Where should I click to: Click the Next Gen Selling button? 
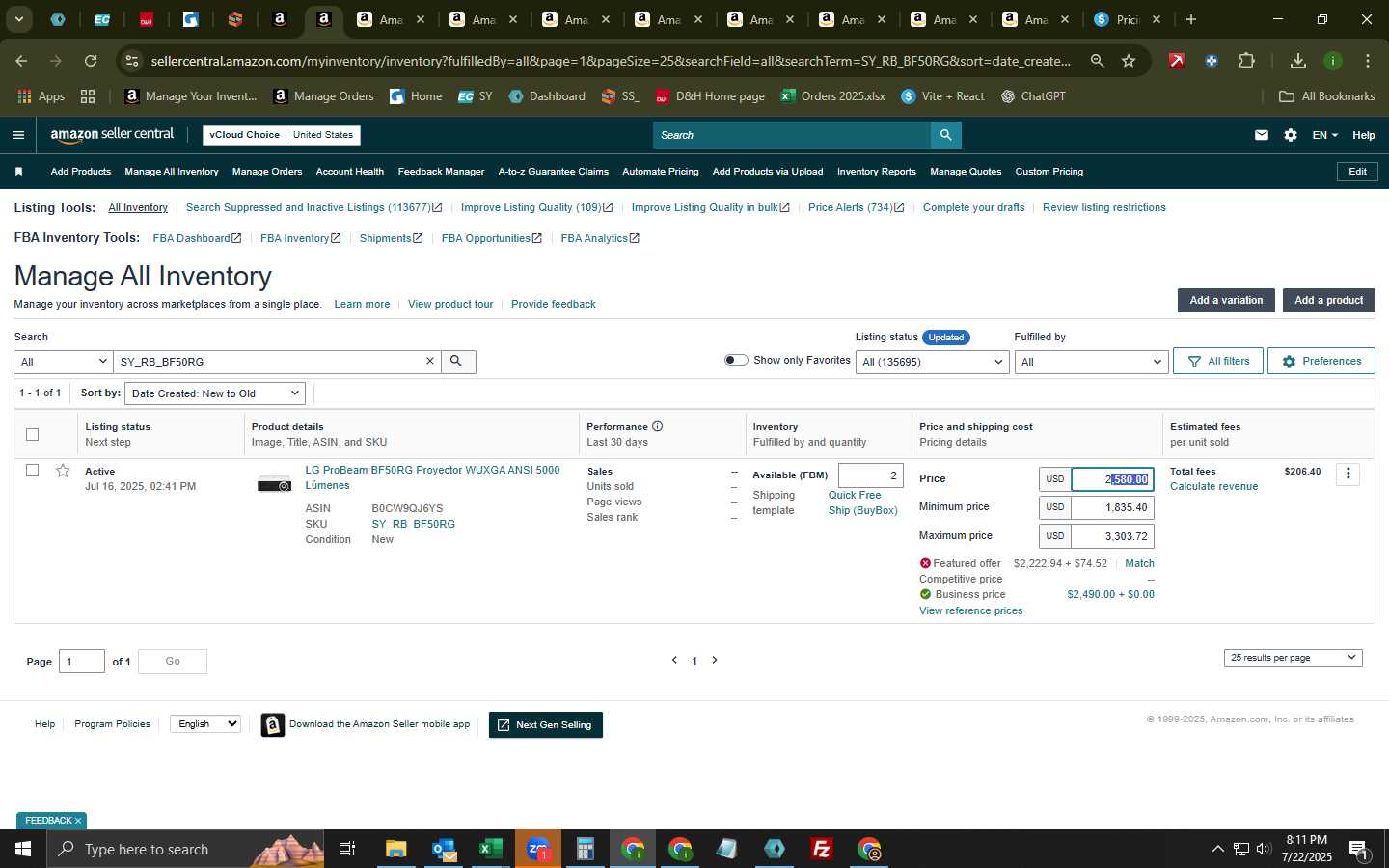pyautogui.click(x=546, y=725)
